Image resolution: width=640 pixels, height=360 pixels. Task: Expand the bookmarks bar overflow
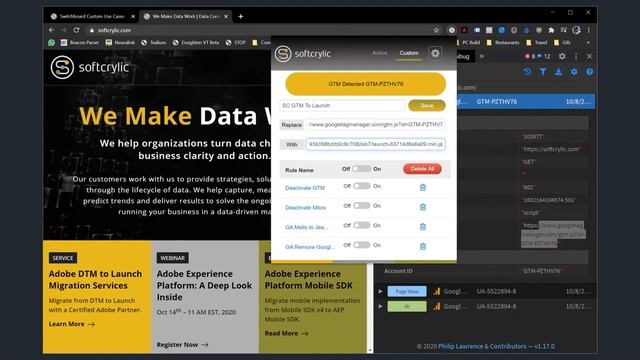(588, 42)
